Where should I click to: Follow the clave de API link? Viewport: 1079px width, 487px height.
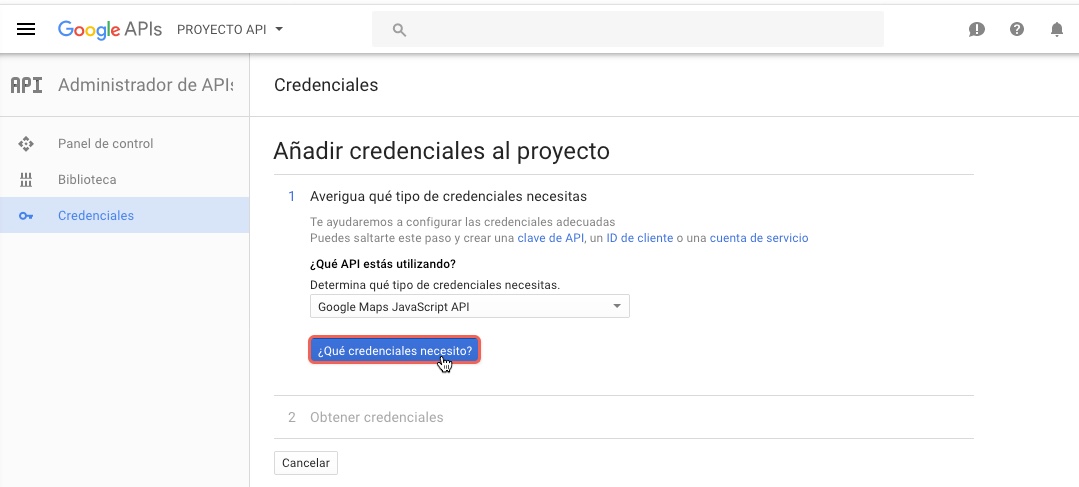[x=551, y=238]
